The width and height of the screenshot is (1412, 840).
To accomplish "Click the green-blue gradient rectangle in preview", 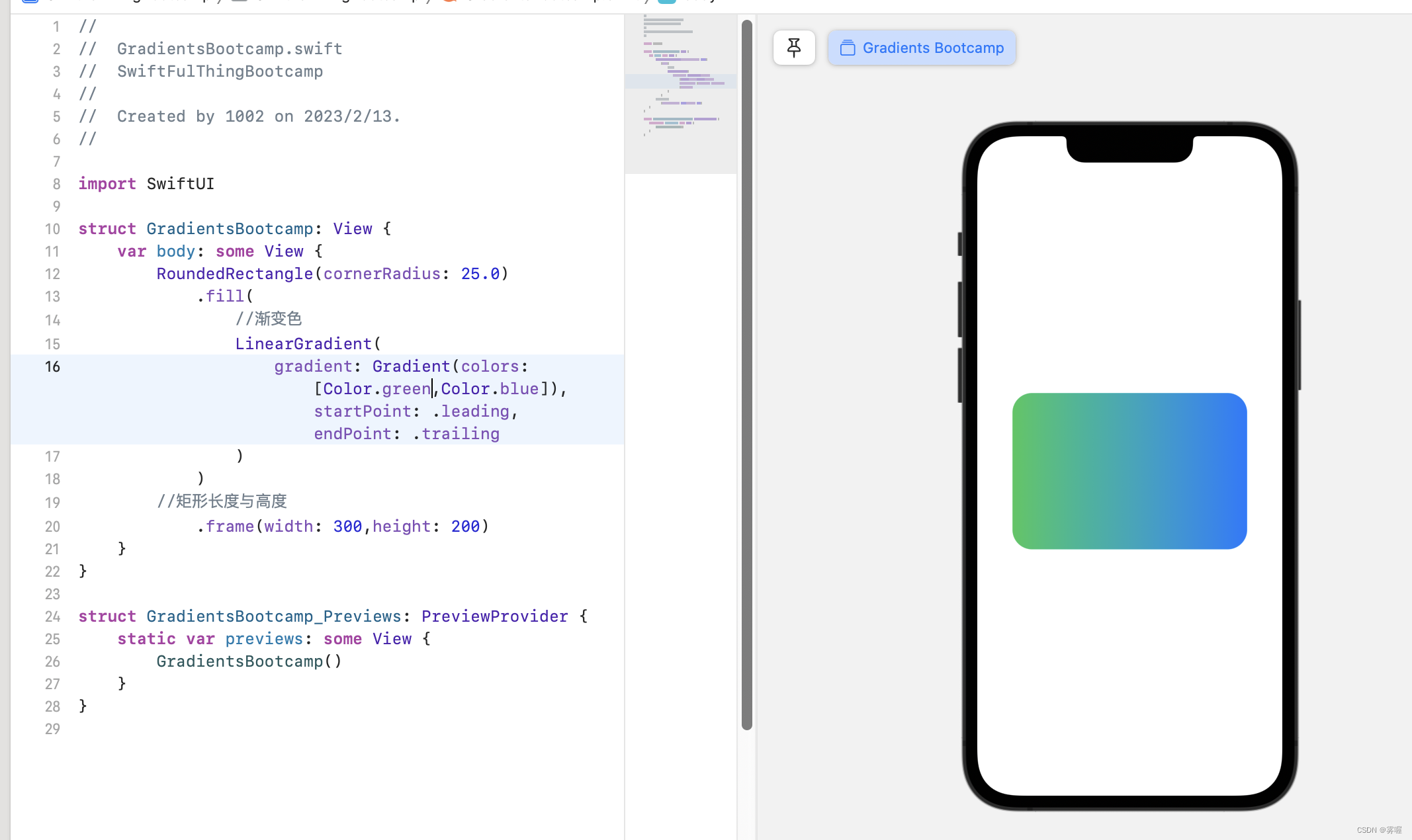I will pos(1129,470).
